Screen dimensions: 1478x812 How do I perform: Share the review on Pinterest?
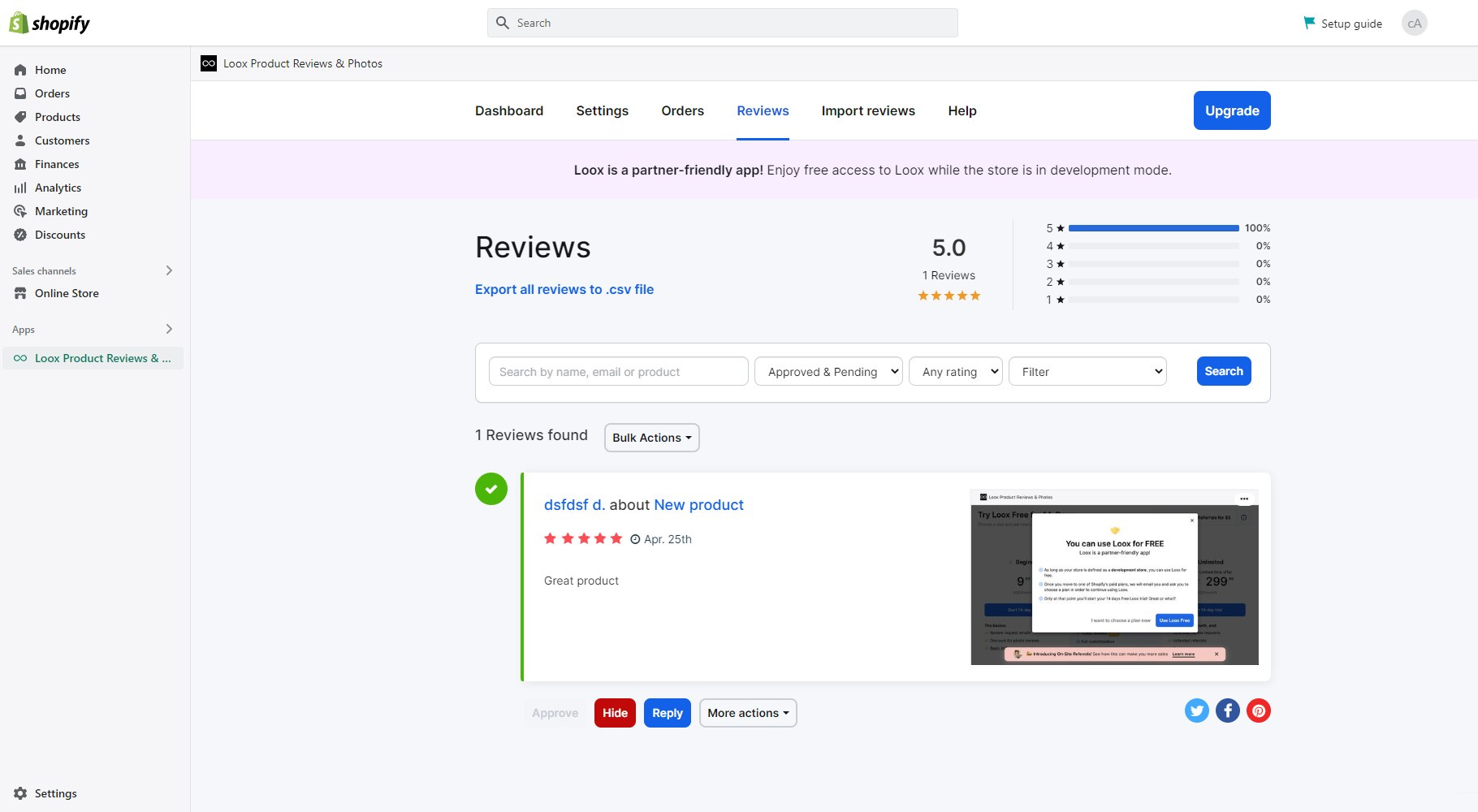(x=1258, y=710)
